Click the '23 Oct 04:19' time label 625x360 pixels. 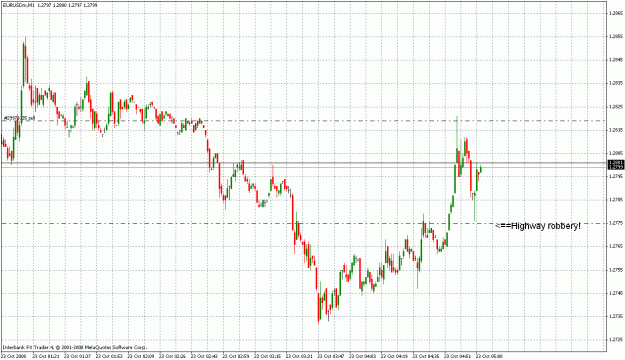395,356
